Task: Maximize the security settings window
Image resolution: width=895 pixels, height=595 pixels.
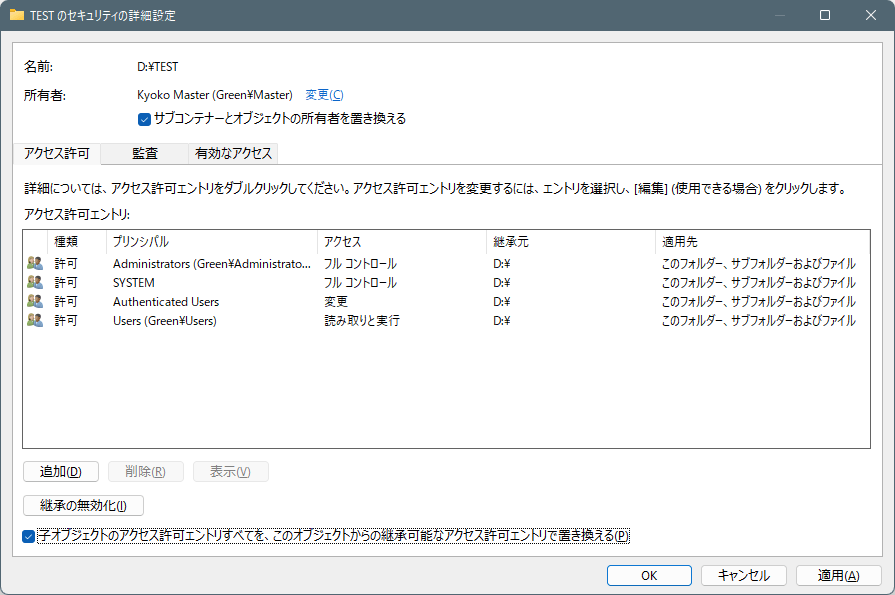Action: click(x=825, y=15)
